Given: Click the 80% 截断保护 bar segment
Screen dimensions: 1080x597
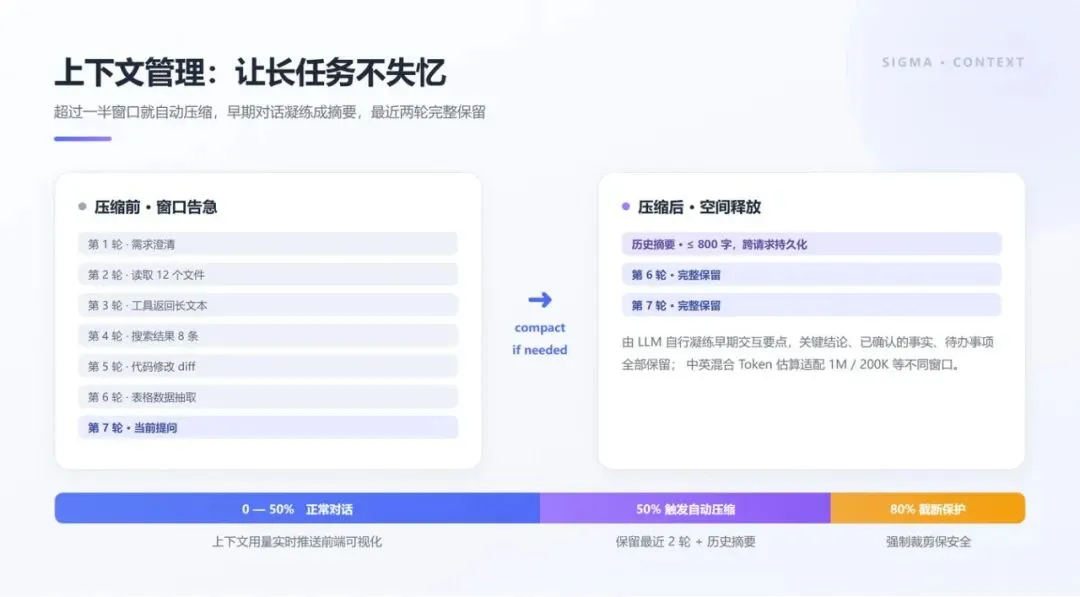Looking at the screenshot, I should pos(928,509).
